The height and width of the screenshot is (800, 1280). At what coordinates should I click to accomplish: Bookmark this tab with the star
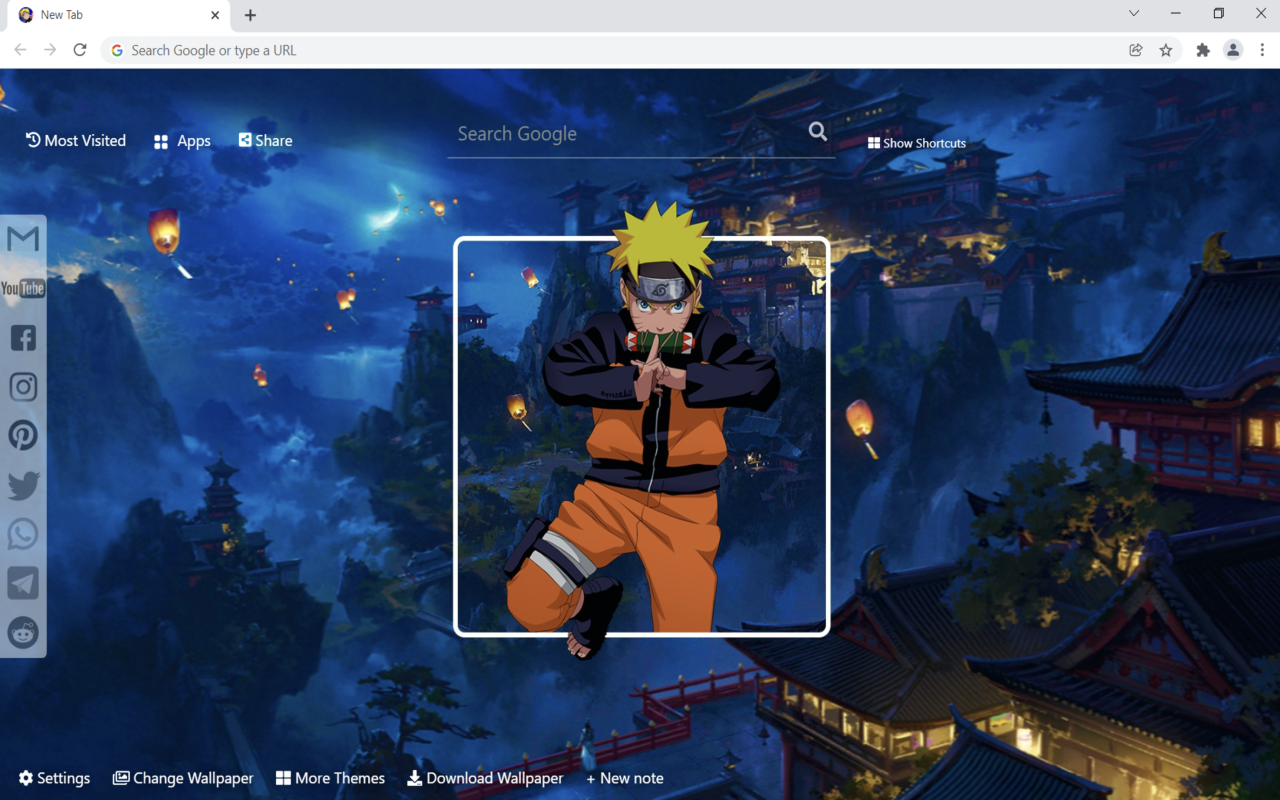(x=1166, y=50)
